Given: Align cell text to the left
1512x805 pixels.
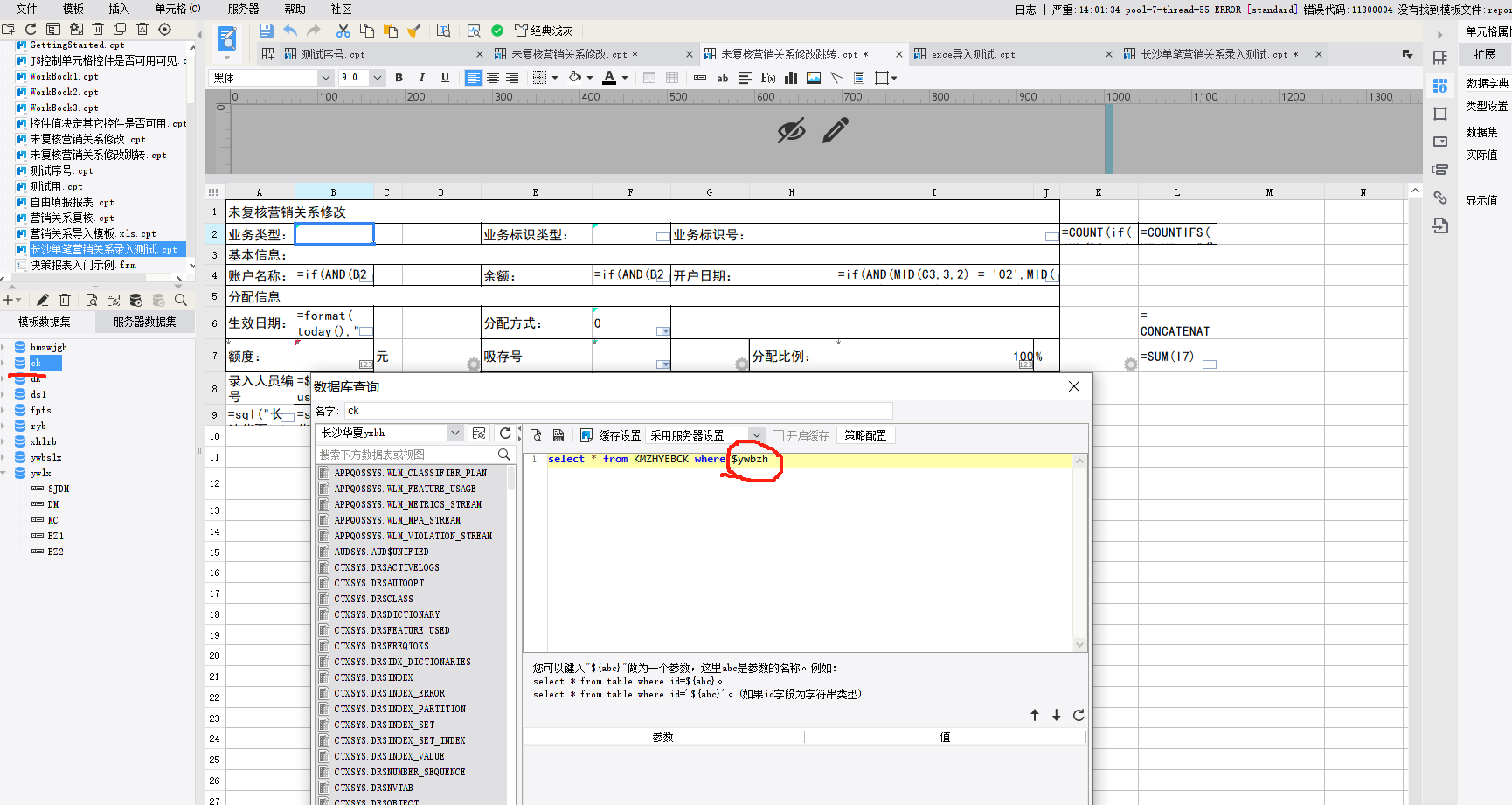Looking at the screenshot, I should [473, 78].
